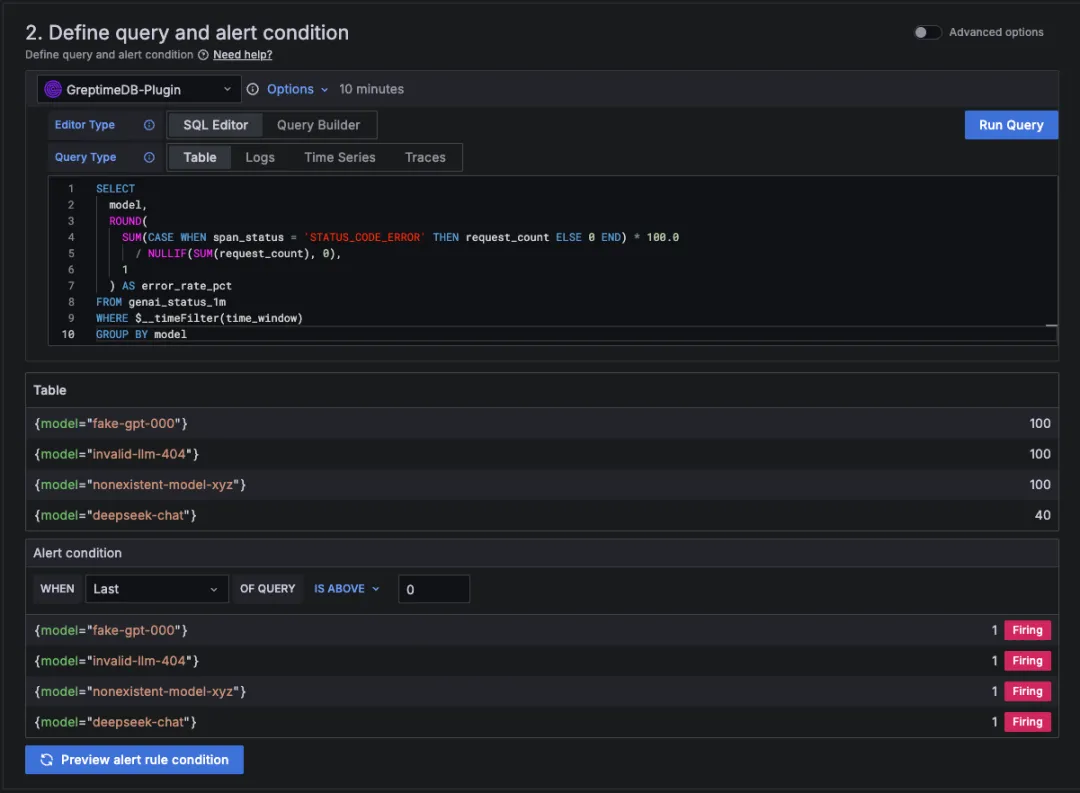Switch to Query Builder editor
This screenshot has width=1080, height=793.
[318, 125]
